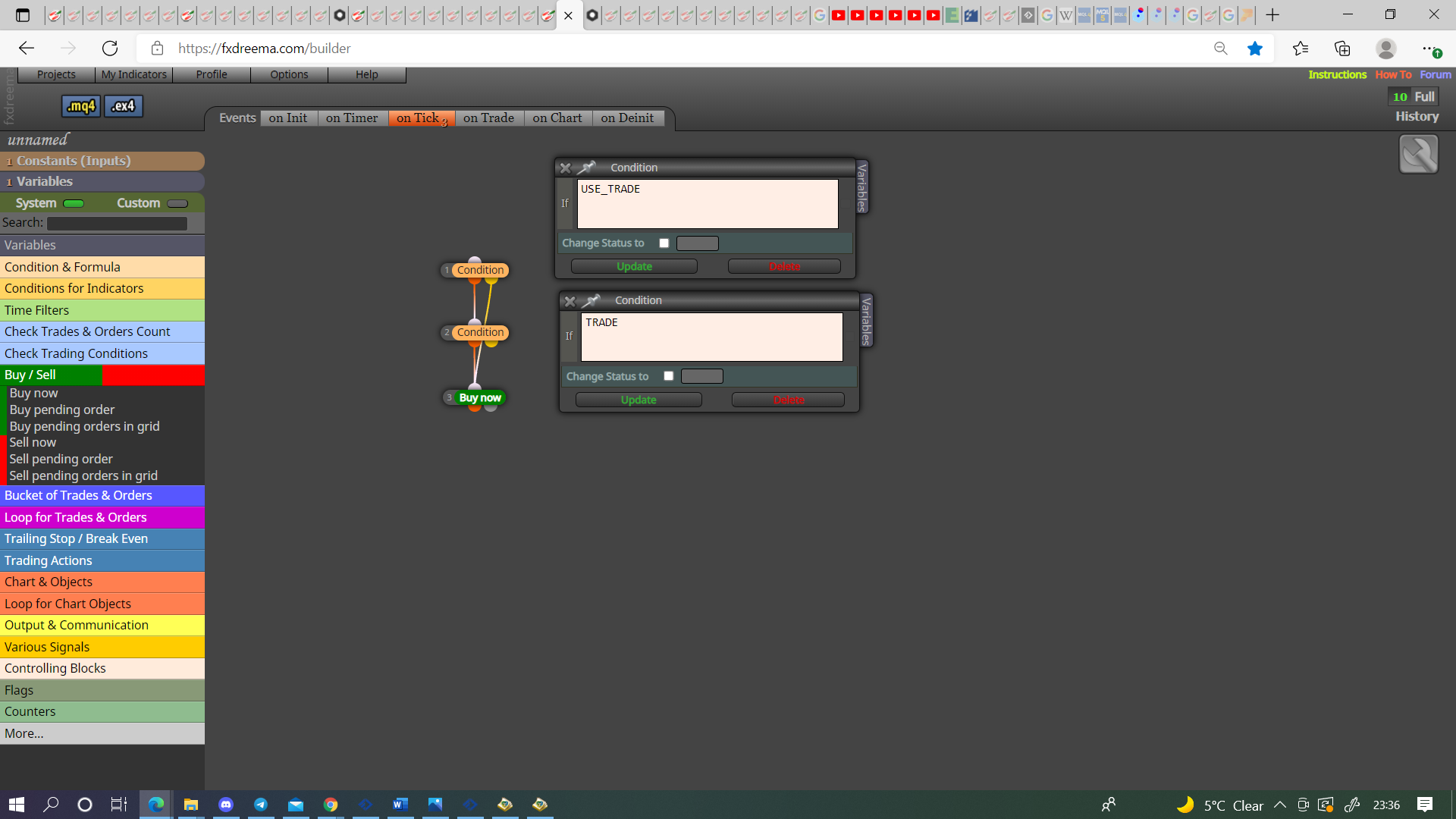Edit the USE_TRADE condition text box
Screen dimensions: 1456x819
[x=708, y=204]
